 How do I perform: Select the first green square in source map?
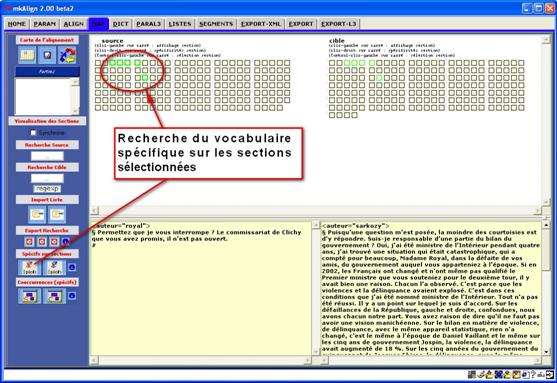pyautogui.click(x=113, y=63)
